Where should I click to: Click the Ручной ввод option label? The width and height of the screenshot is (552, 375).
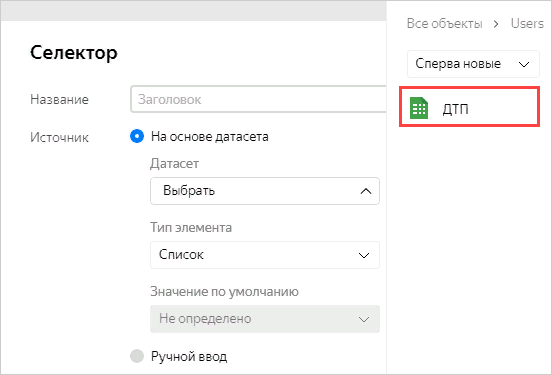pos(189,356)
